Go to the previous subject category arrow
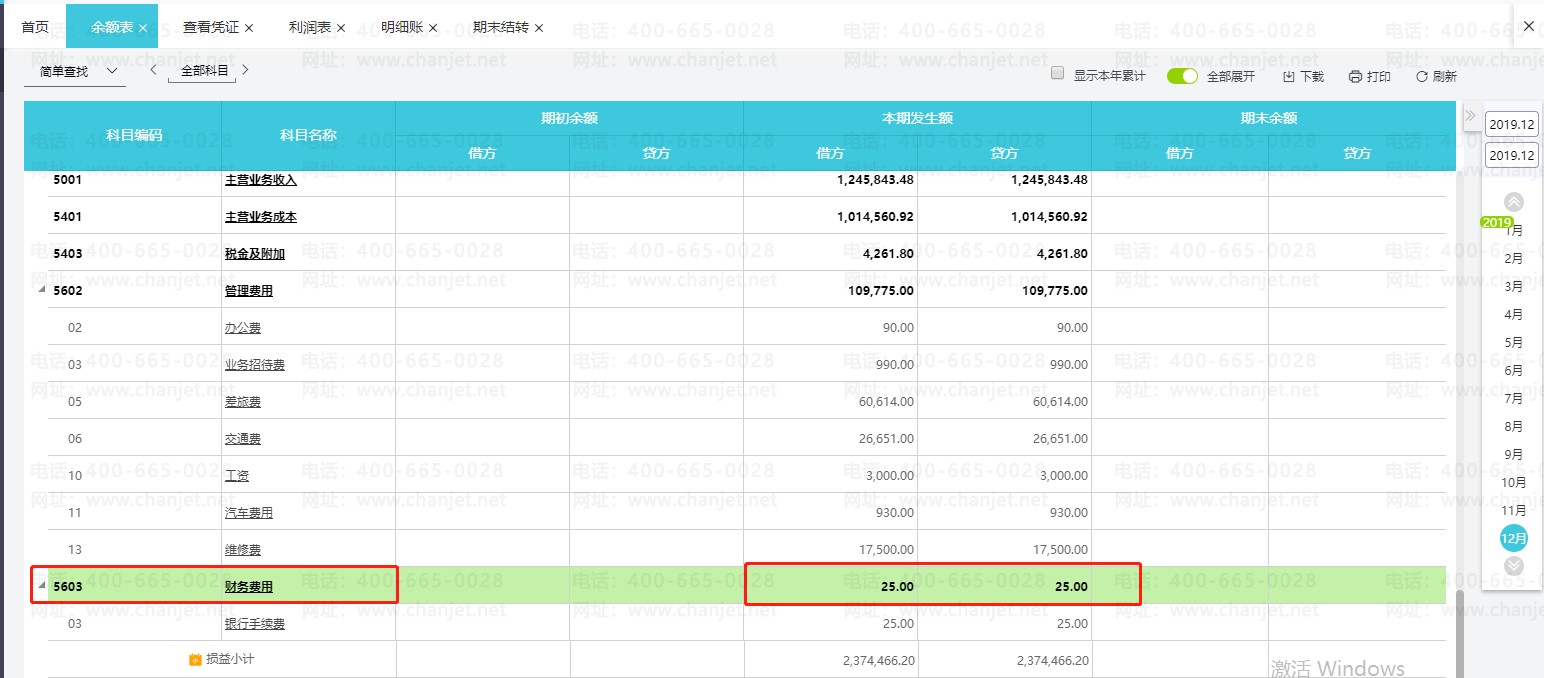1544x678 pixels. pos(153,71)
